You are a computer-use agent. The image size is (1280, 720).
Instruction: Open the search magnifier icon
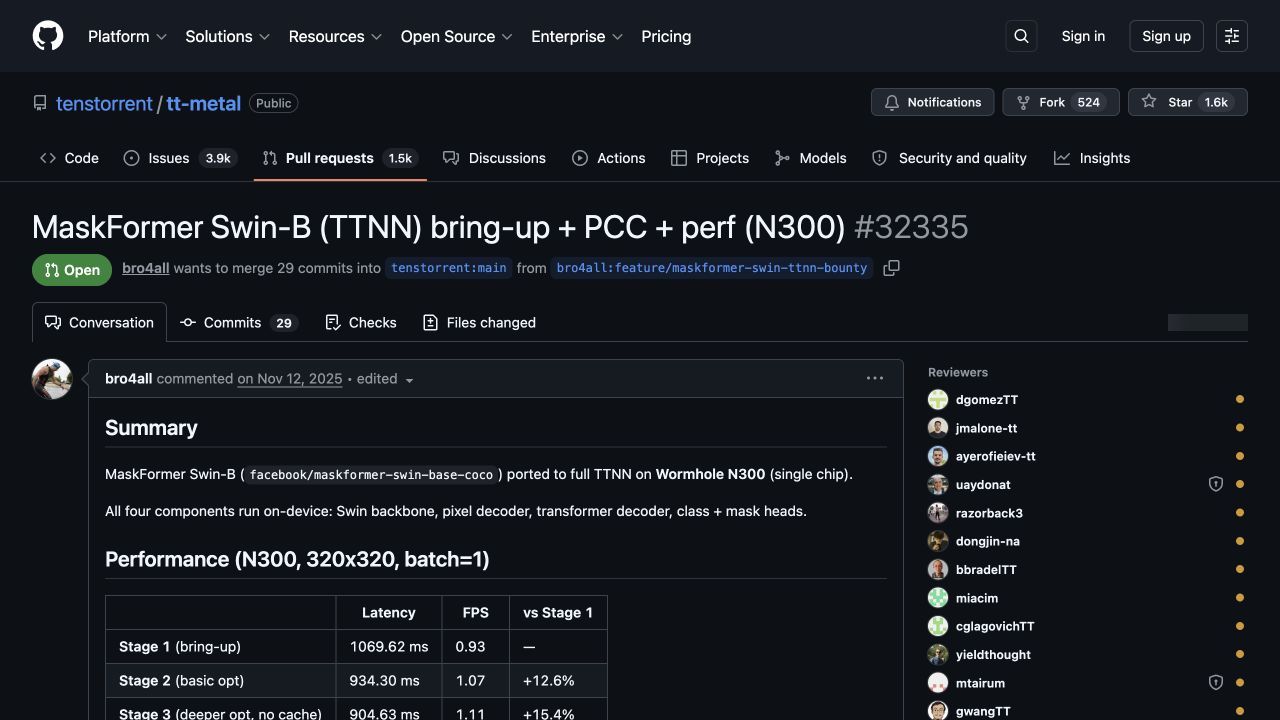click(x=1021, y=36)
